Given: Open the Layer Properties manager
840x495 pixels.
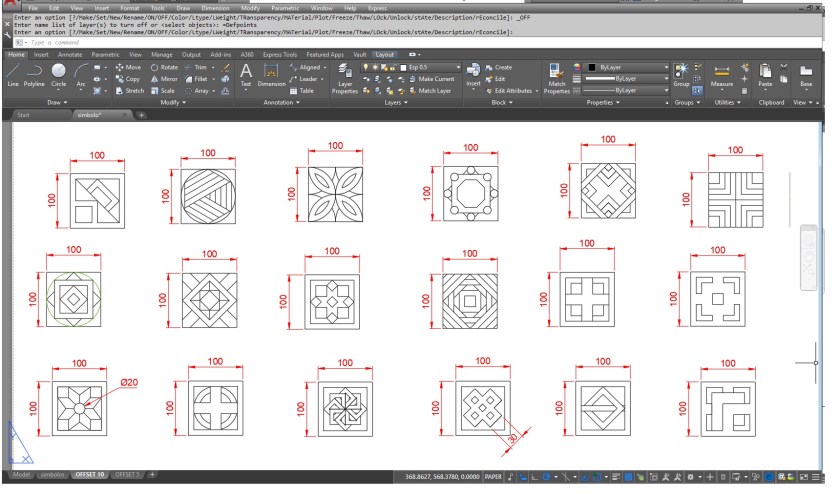Looking at the screenshot, I should coord(345,79).
